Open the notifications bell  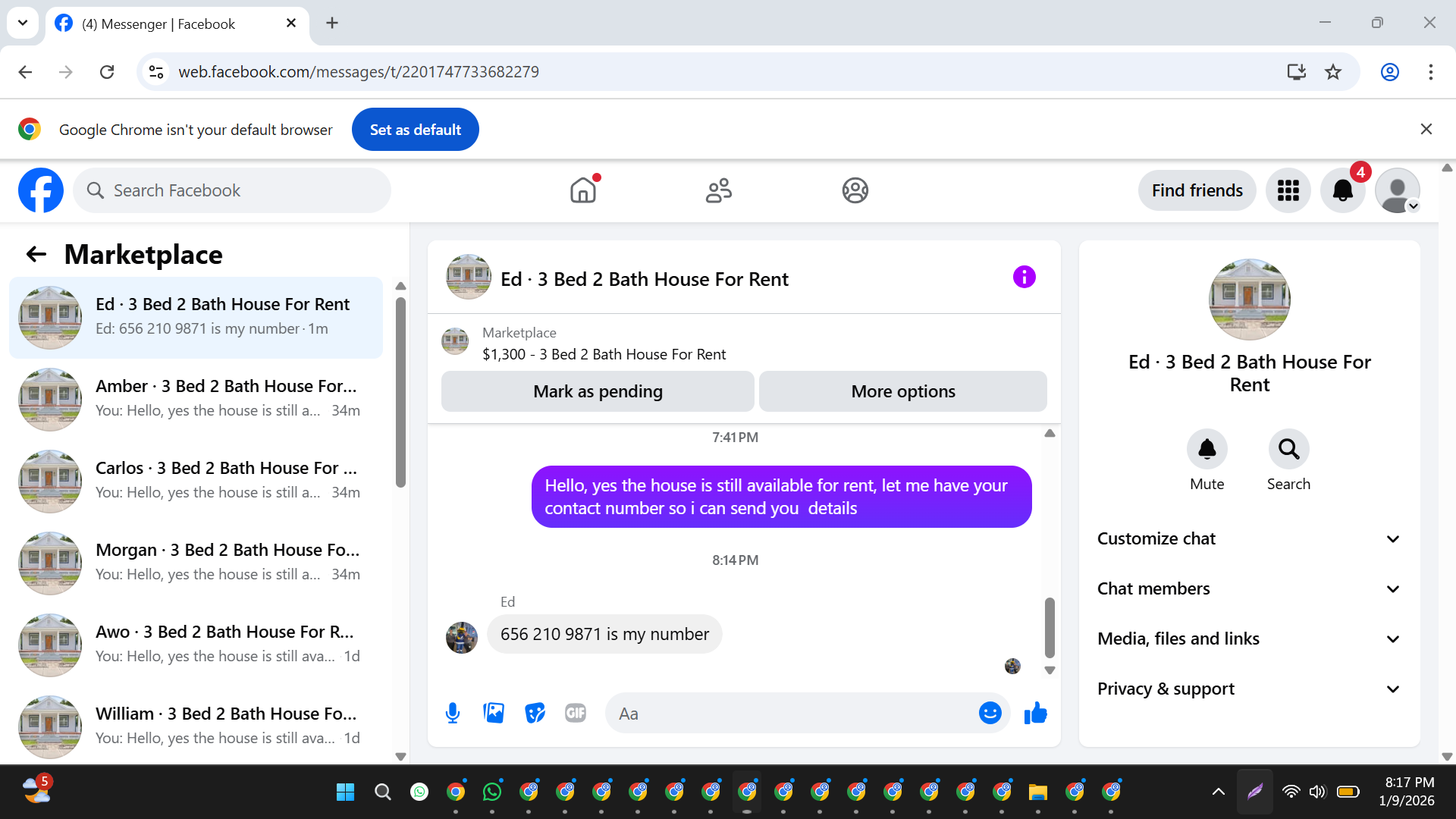[x=1342, y=190]
